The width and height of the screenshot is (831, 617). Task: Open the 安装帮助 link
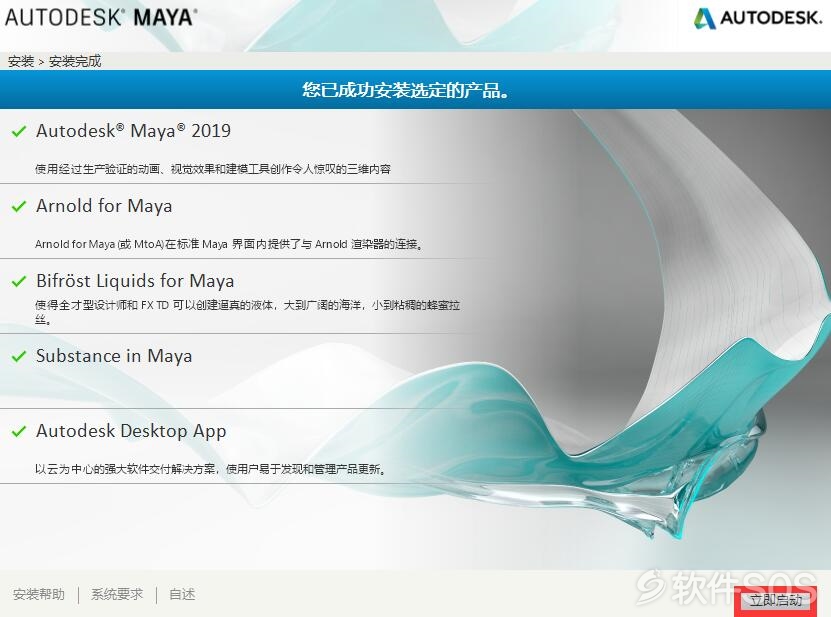pyautogui.click(x=39, y=594)
